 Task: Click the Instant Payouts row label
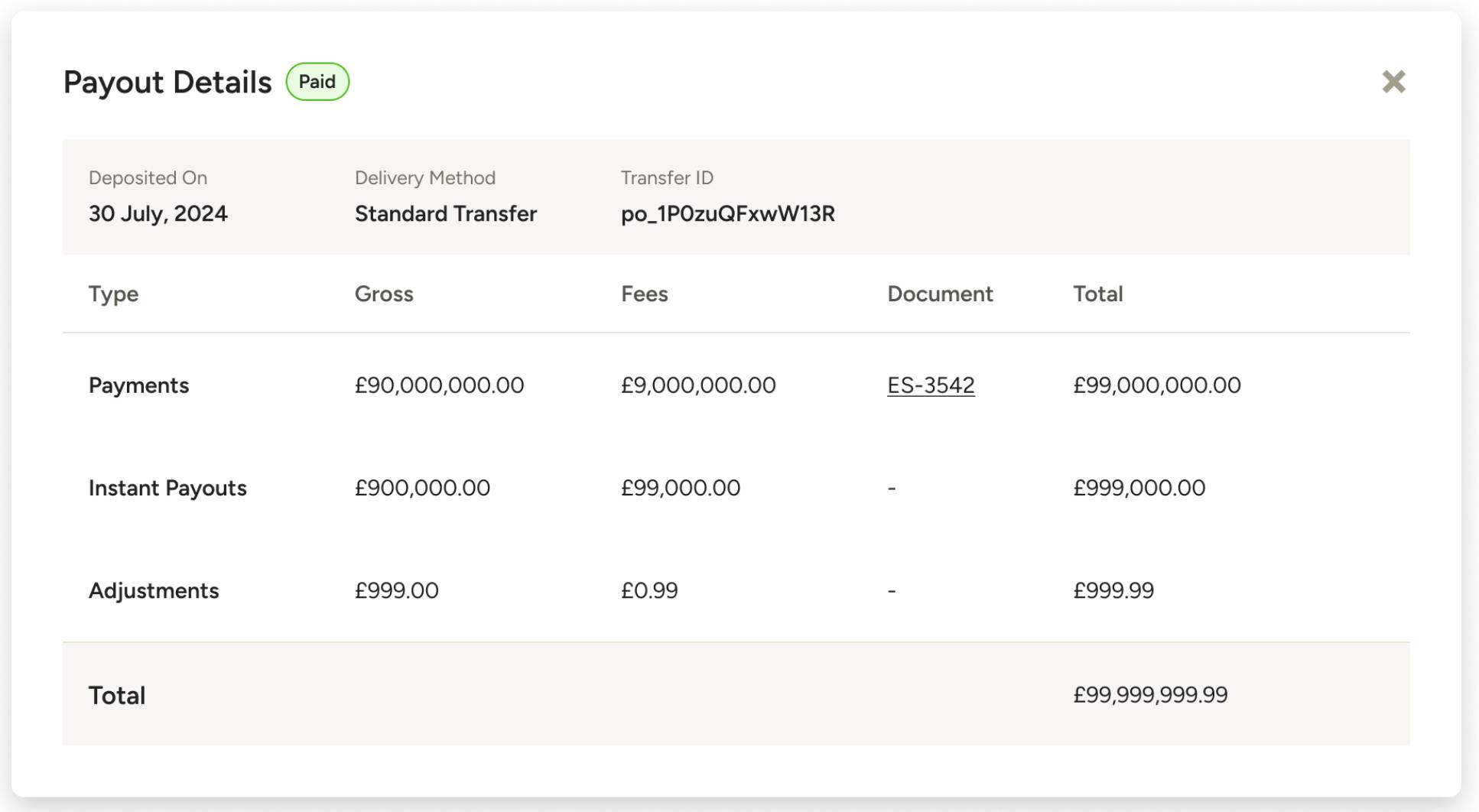tap(167, 488)
